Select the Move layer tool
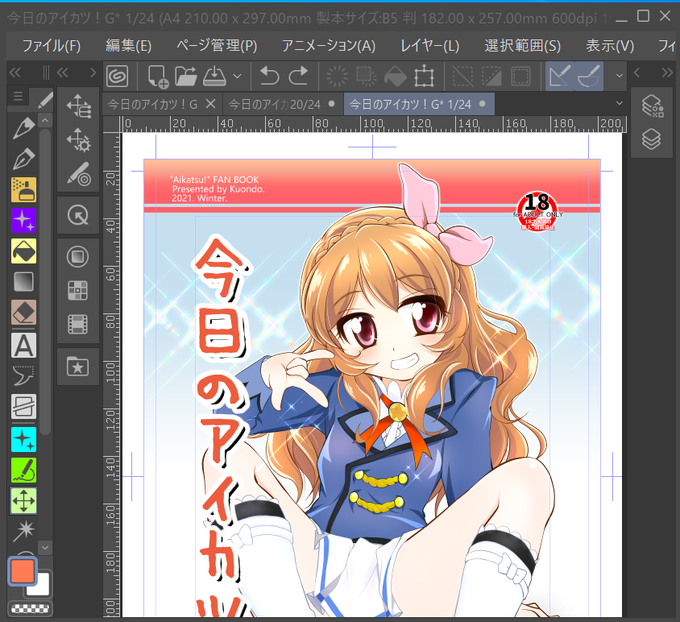The height and width of the screenshot is (622, 680). [23, 501]
